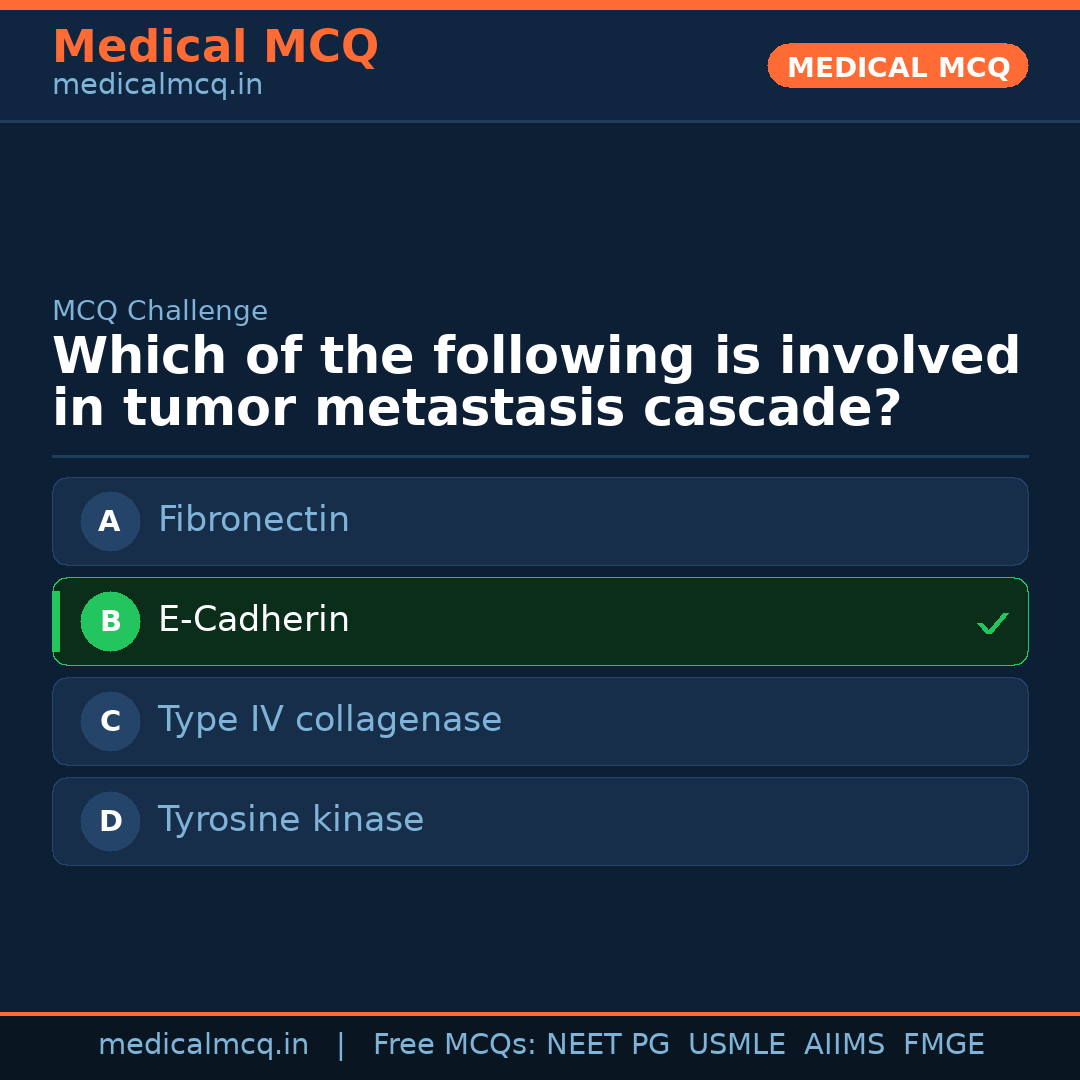Select answer option C Type IV collagenase
Viewport: 1080px width, 1080px height.
(540, 721)
